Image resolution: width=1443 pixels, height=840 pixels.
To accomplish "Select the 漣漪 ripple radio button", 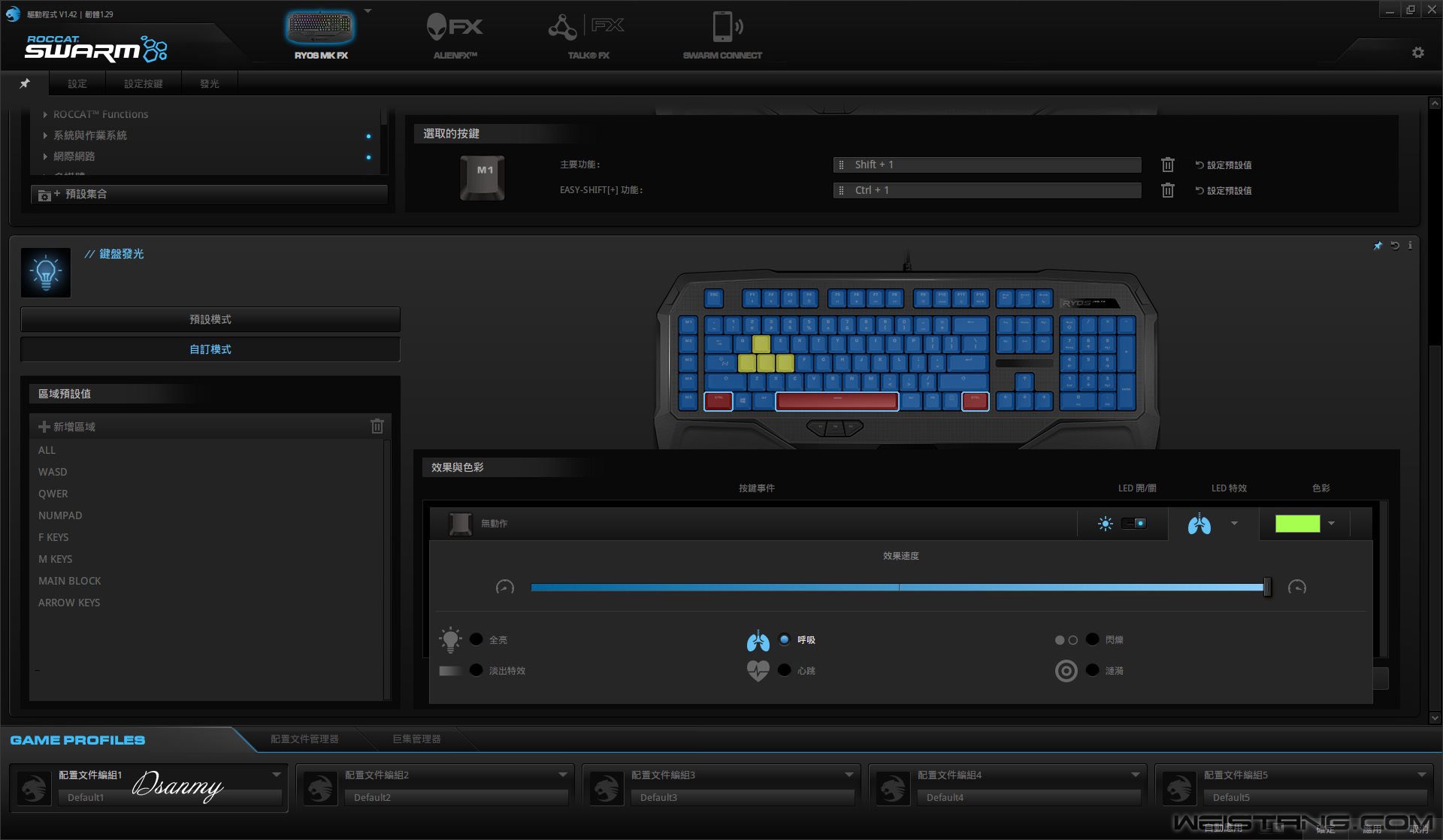I will (1092, 670).
